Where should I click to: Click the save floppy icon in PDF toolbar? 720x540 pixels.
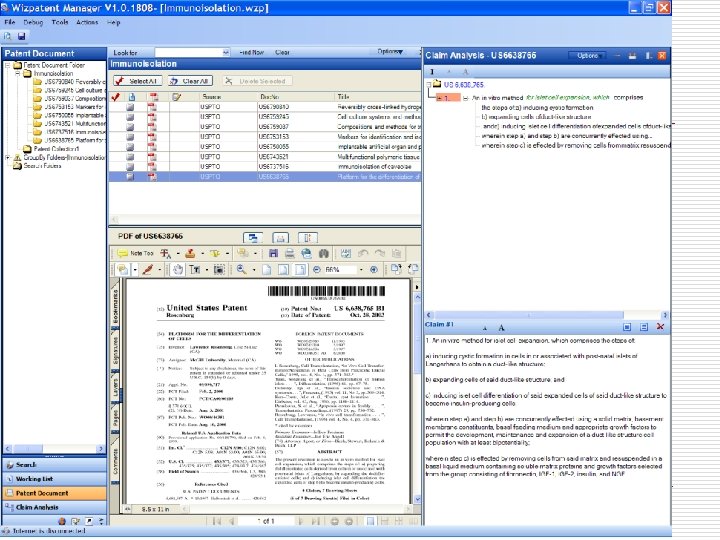(x=273, y=253)
